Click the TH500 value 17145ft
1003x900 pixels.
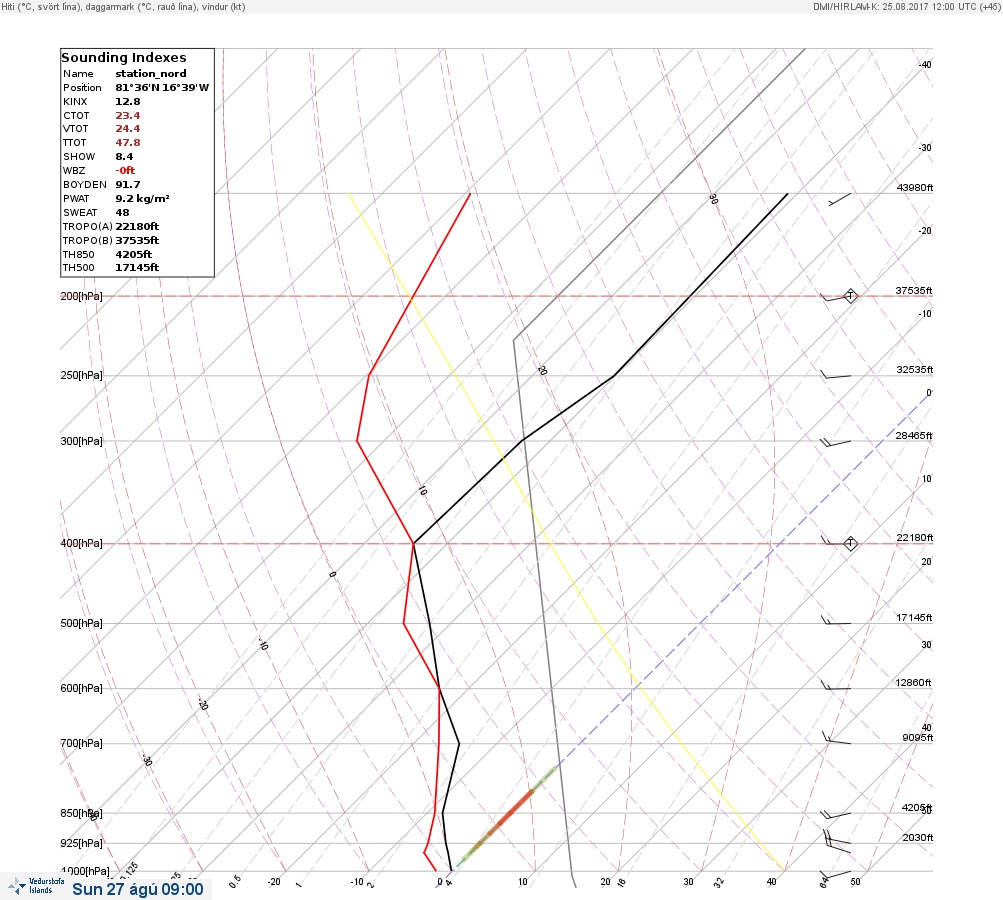click(x=137, y=267)
